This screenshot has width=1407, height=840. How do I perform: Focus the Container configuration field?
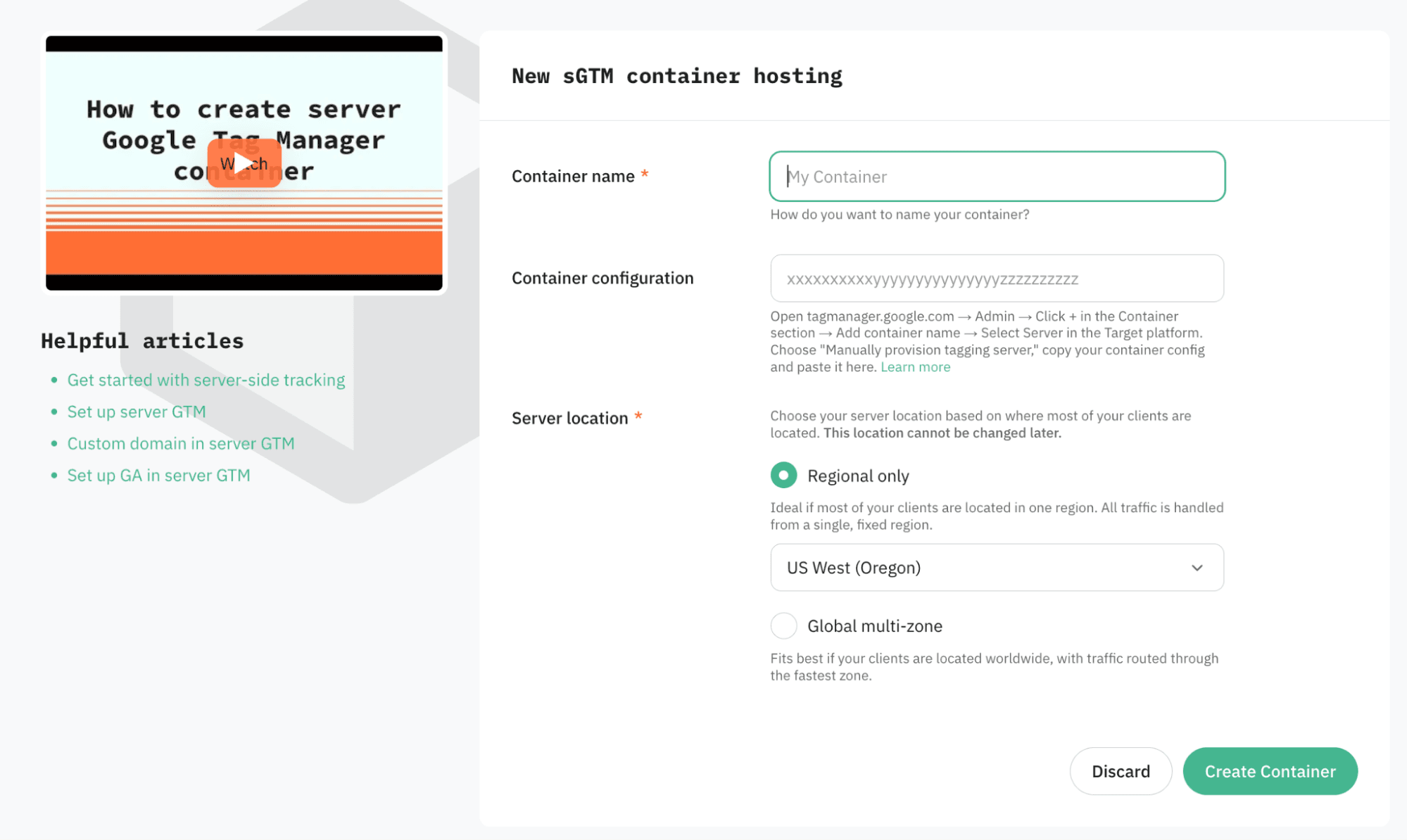coord(997,279)
